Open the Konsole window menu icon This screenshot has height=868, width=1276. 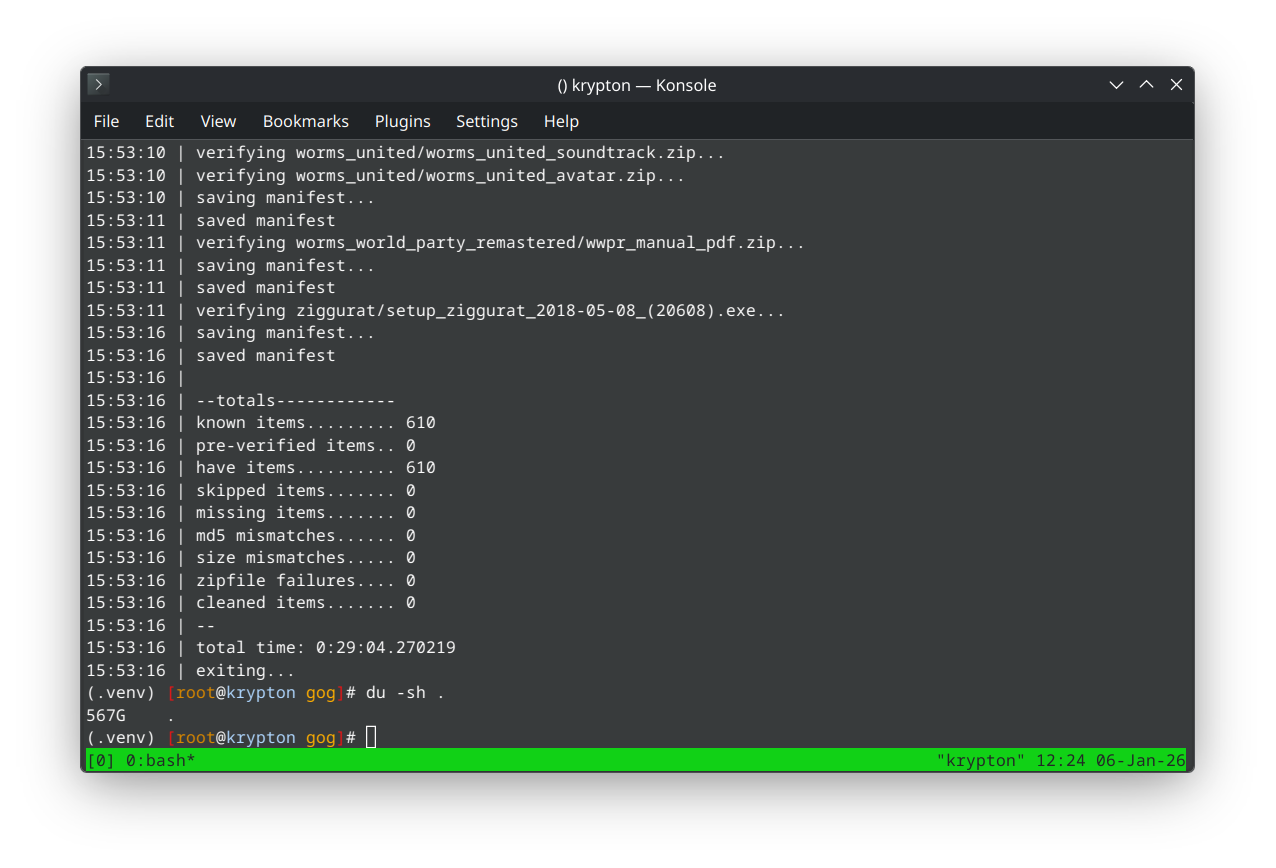coord(98,85)
